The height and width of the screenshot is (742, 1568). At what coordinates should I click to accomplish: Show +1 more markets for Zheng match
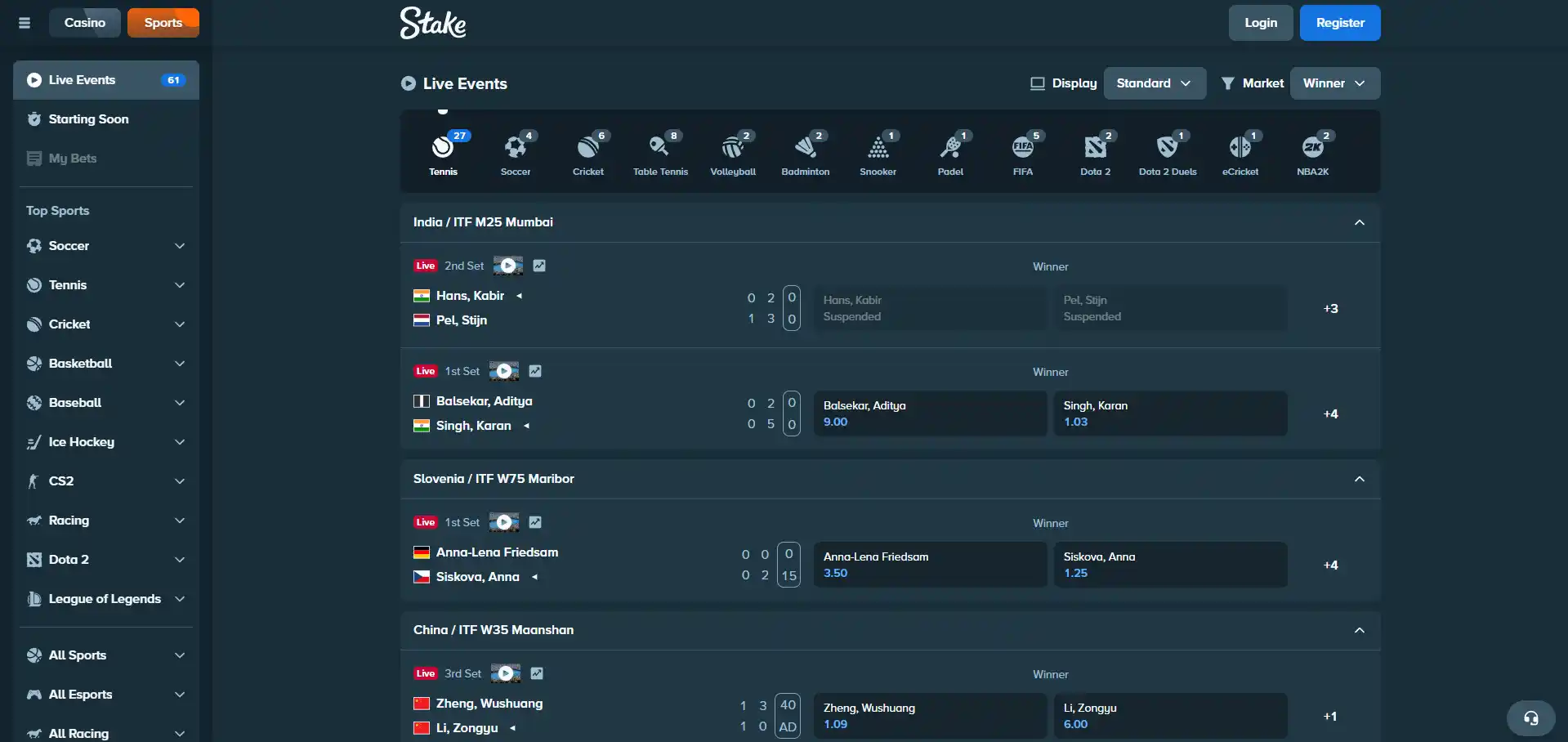coord(1331,716)
